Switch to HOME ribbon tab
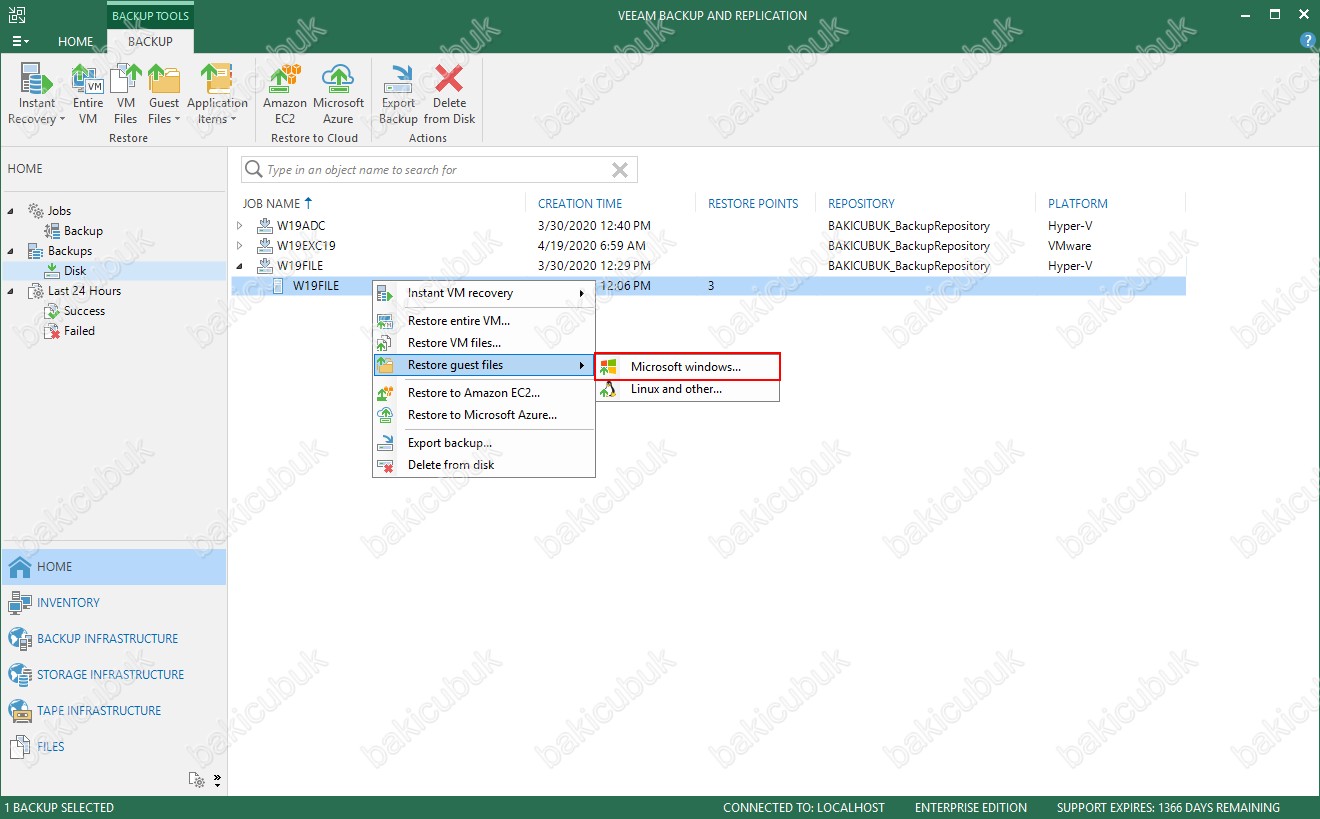 76,42
